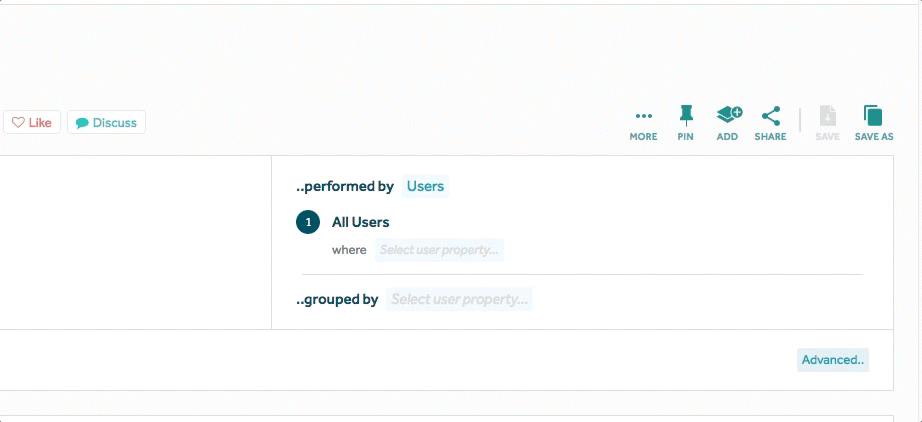Open the where user property selector

[x=439, y=250]
